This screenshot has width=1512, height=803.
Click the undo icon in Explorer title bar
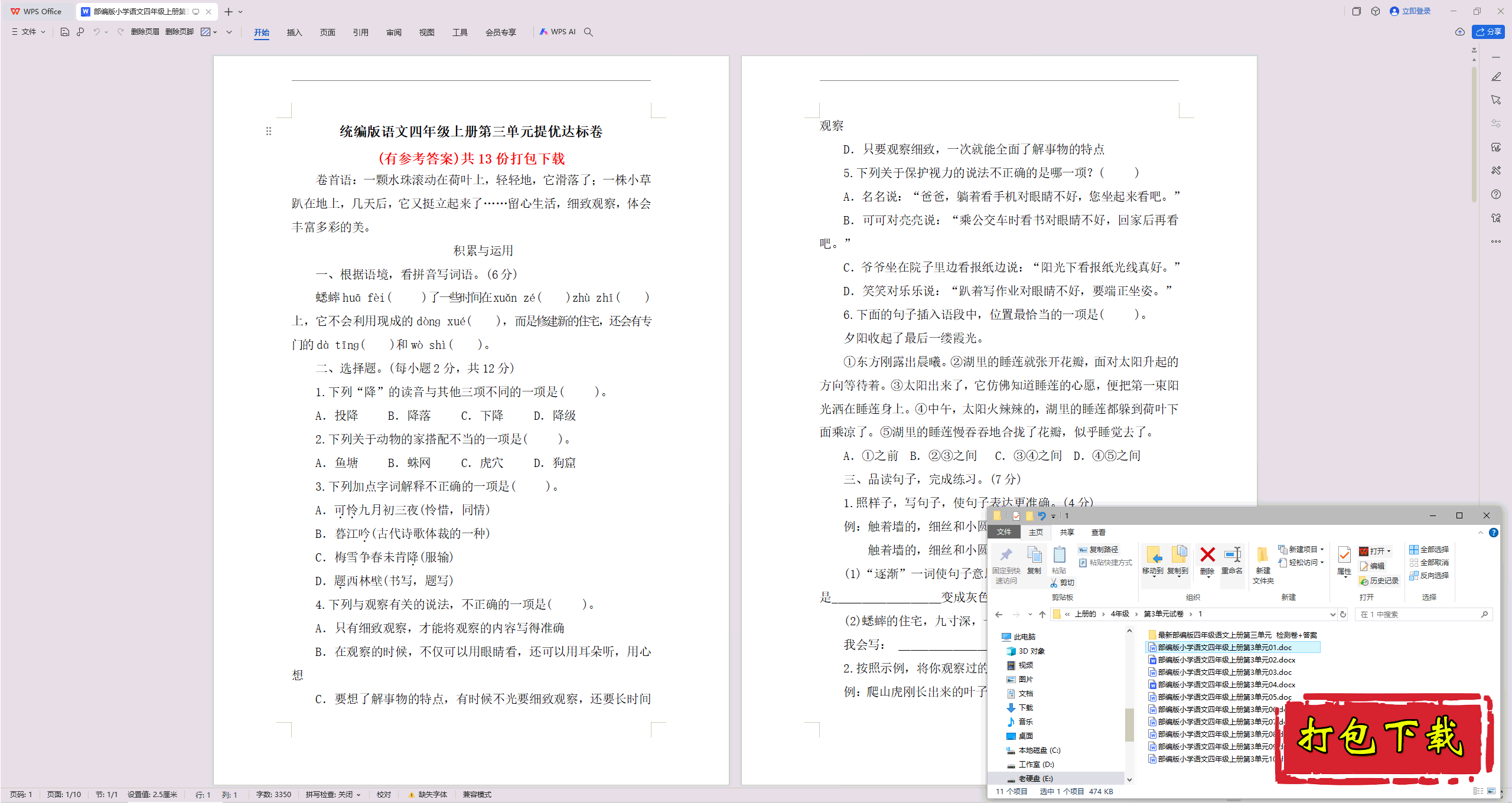tap(1042, 516)
